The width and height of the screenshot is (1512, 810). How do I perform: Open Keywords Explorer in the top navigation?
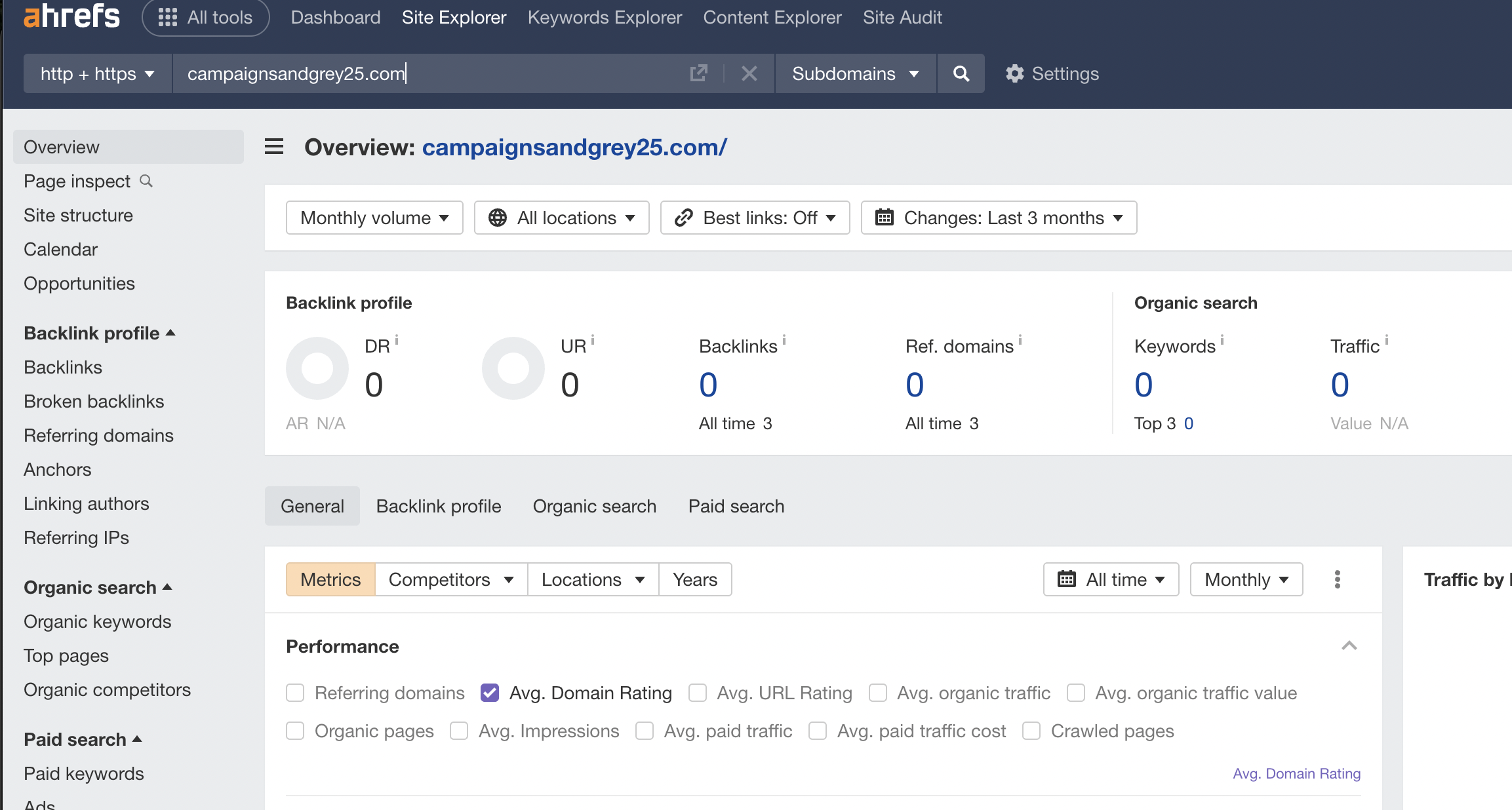[x=605, y=17]
